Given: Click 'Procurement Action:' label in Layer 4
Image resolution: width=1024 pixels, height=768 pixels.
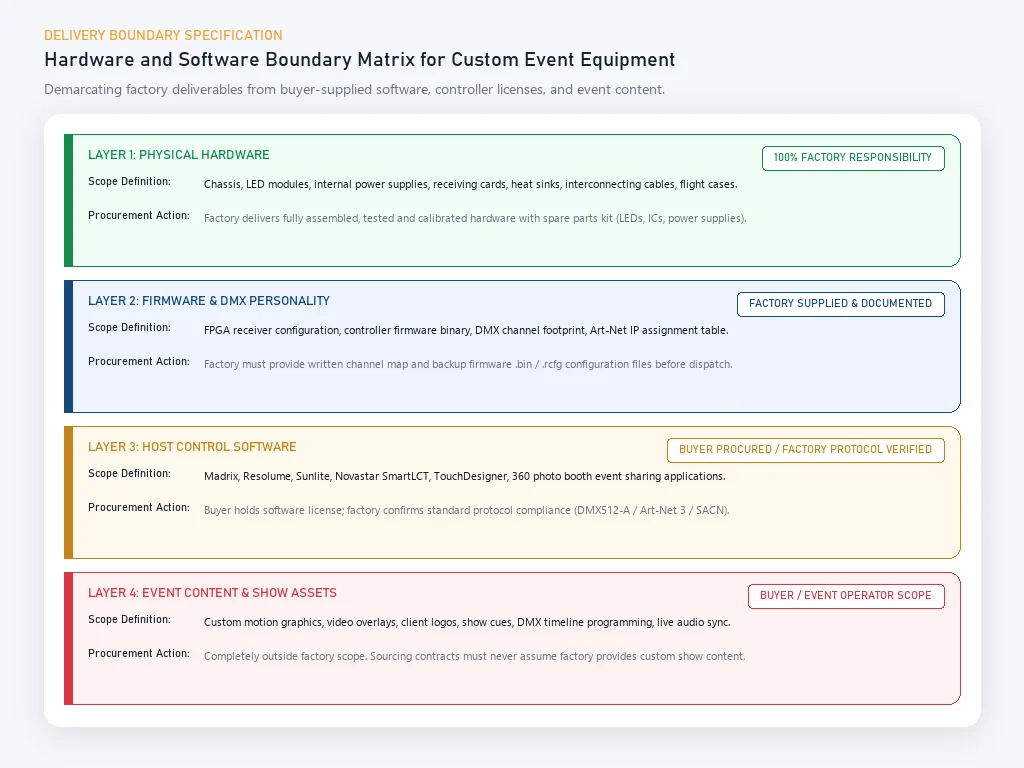Looking at the screenshot, I should pyautogui.click(x=138, y=654).
